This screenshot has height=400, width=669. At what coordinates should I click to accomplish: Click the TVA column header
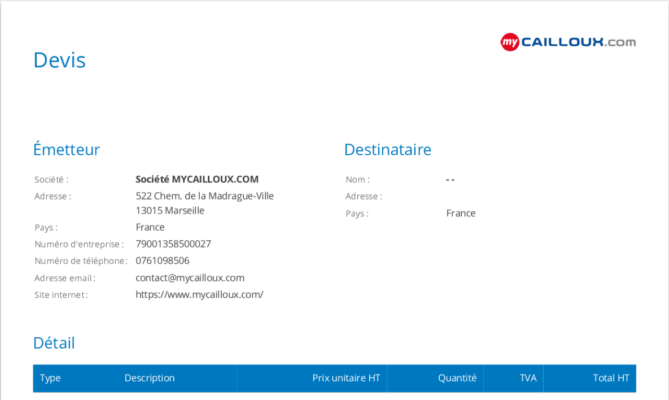[528, 378]
